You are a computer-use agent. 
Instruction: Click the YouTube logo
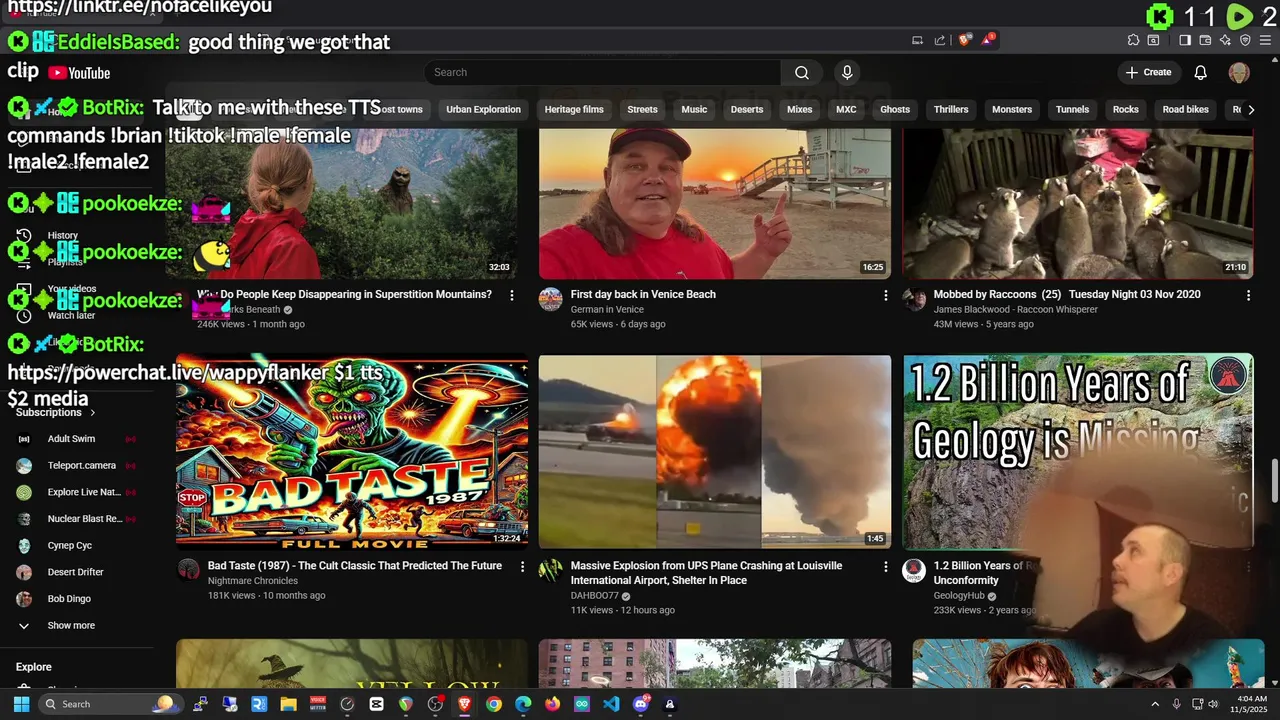pyautogui.click(x=79, y=73)
